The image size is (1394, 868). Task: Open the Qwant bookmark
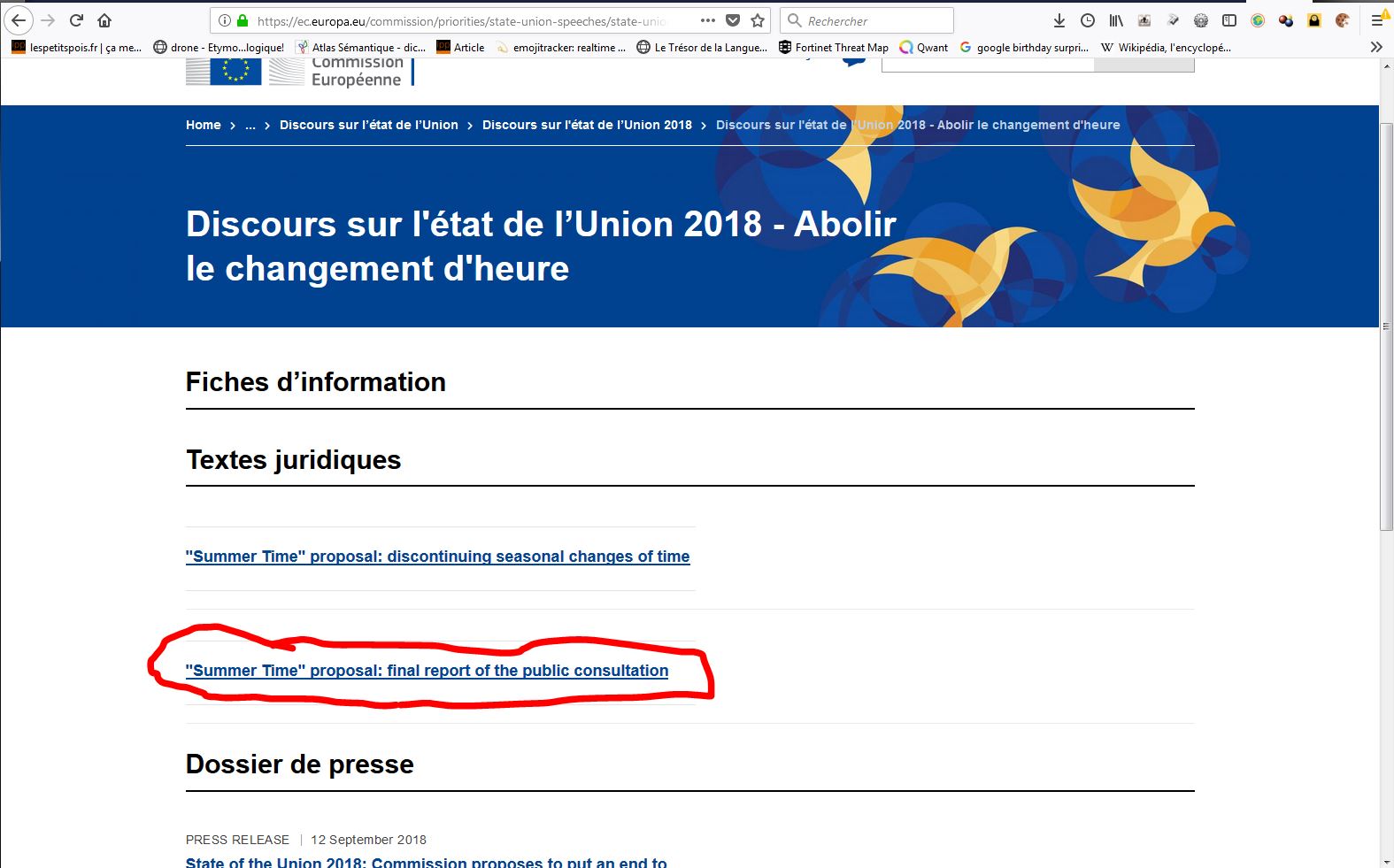click(x=923, y=48)
